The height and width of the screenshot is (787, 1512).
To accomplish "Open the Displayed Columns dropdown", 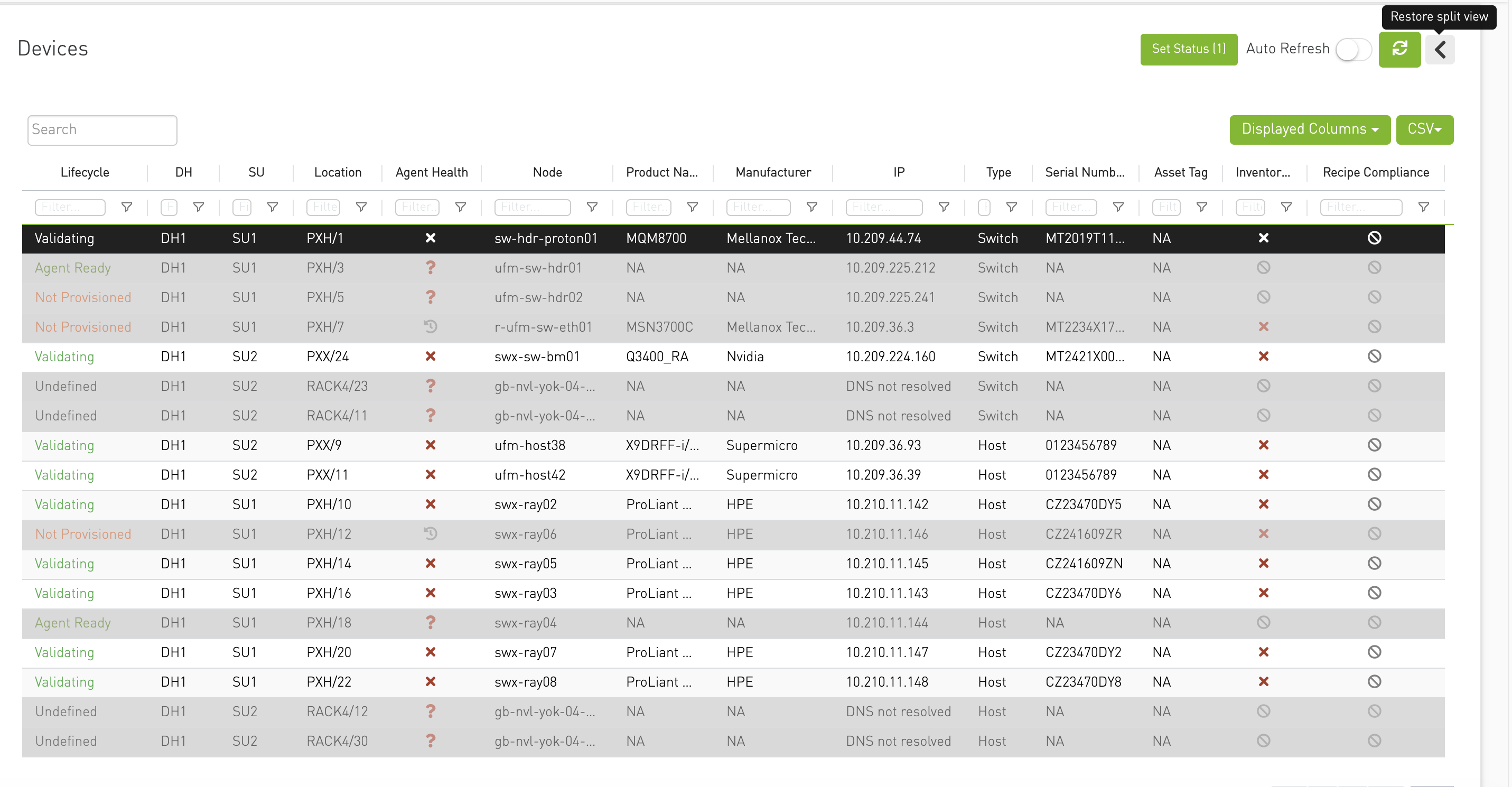I will pyautogui.click(x=1310, y=129).
